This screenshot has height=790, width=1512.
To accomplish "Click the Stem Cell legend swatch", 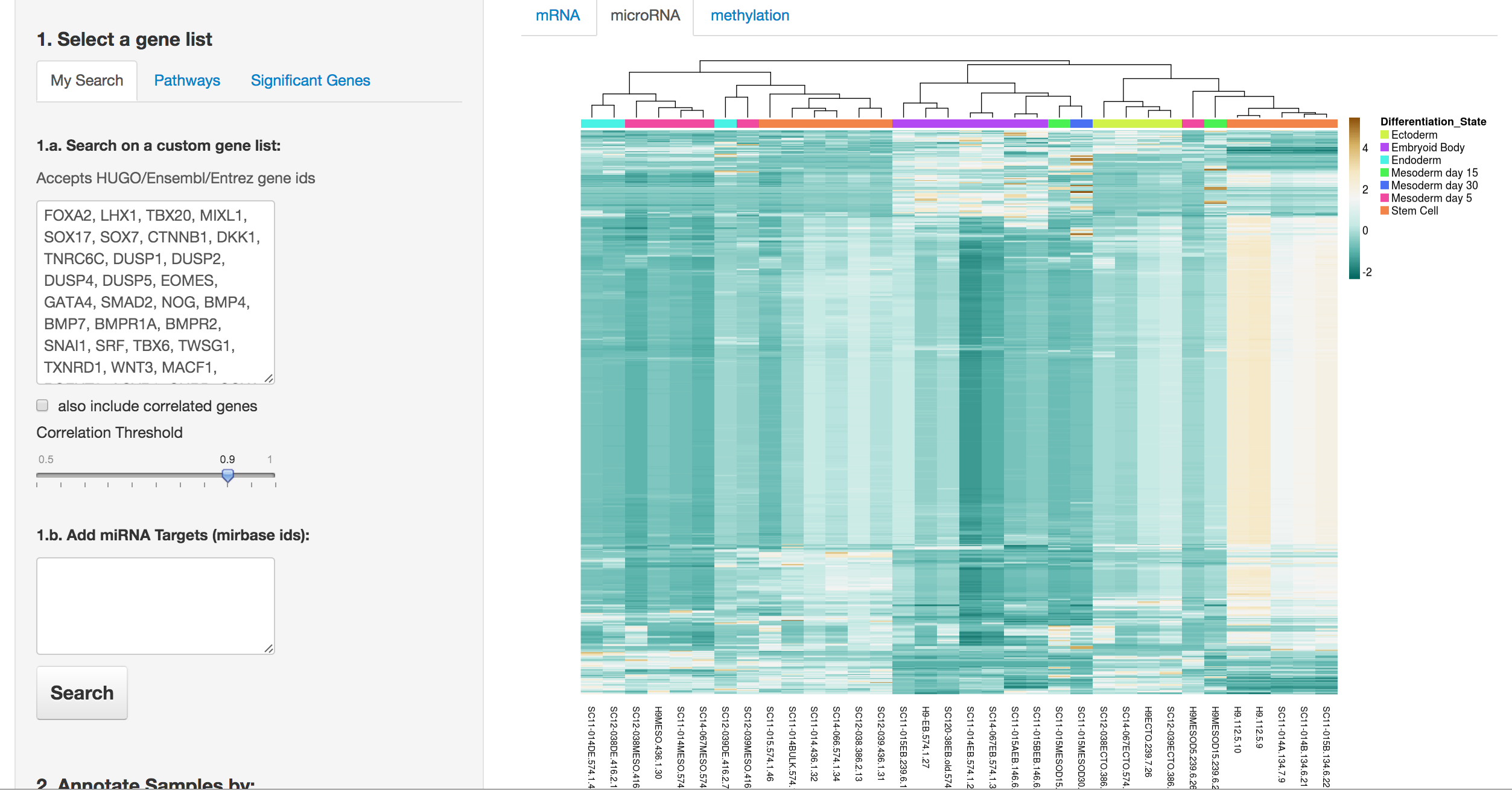I will click(1385, 211).
